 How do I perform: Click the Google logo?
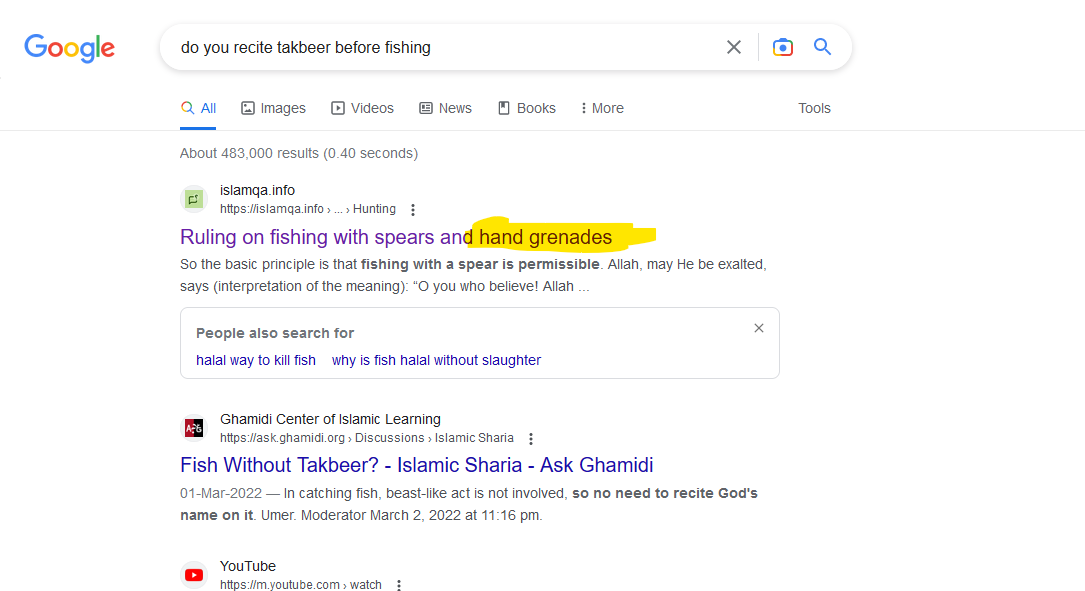[69, 47]
